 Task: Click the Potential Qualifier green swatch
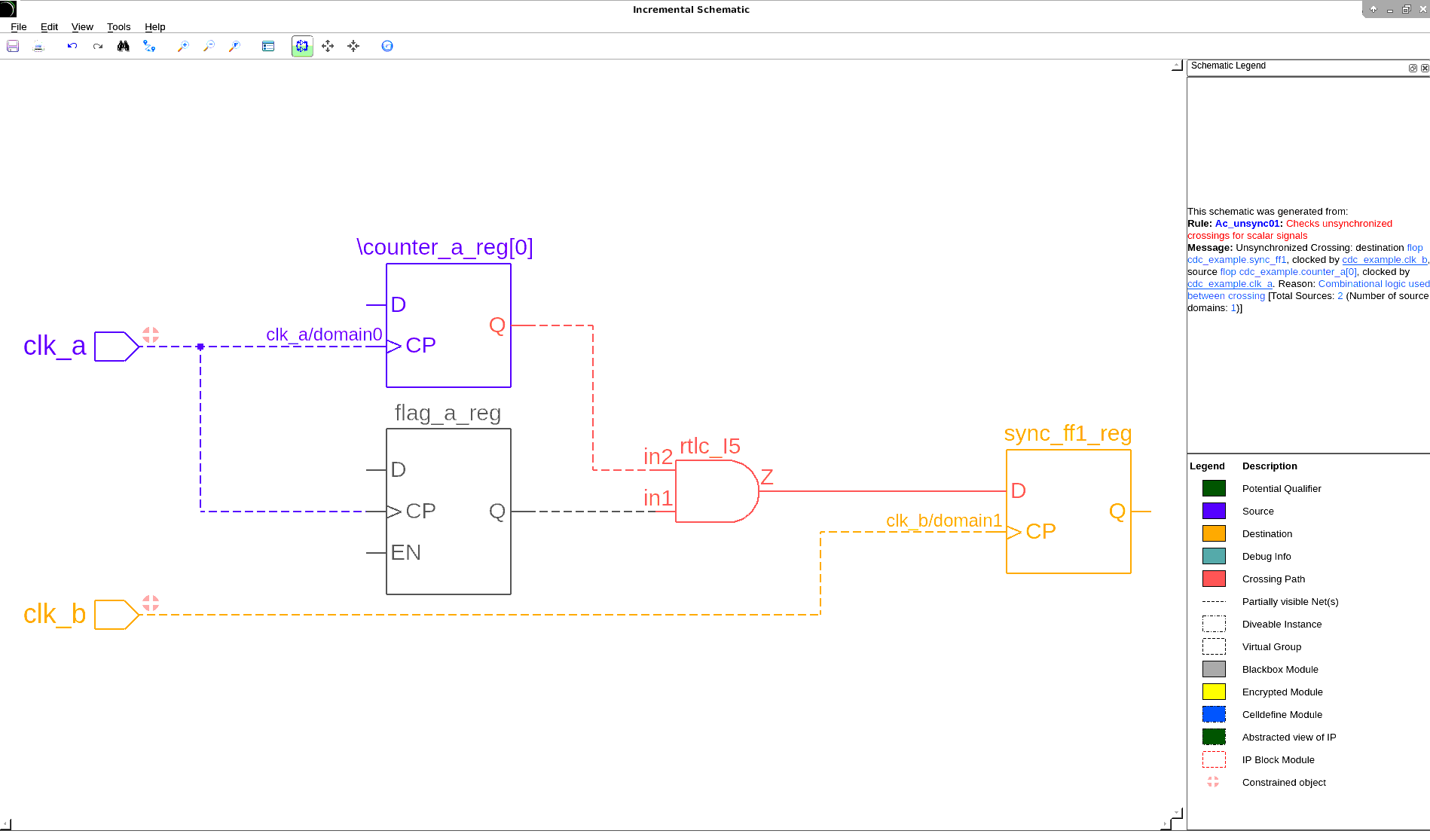(1214, 488)
